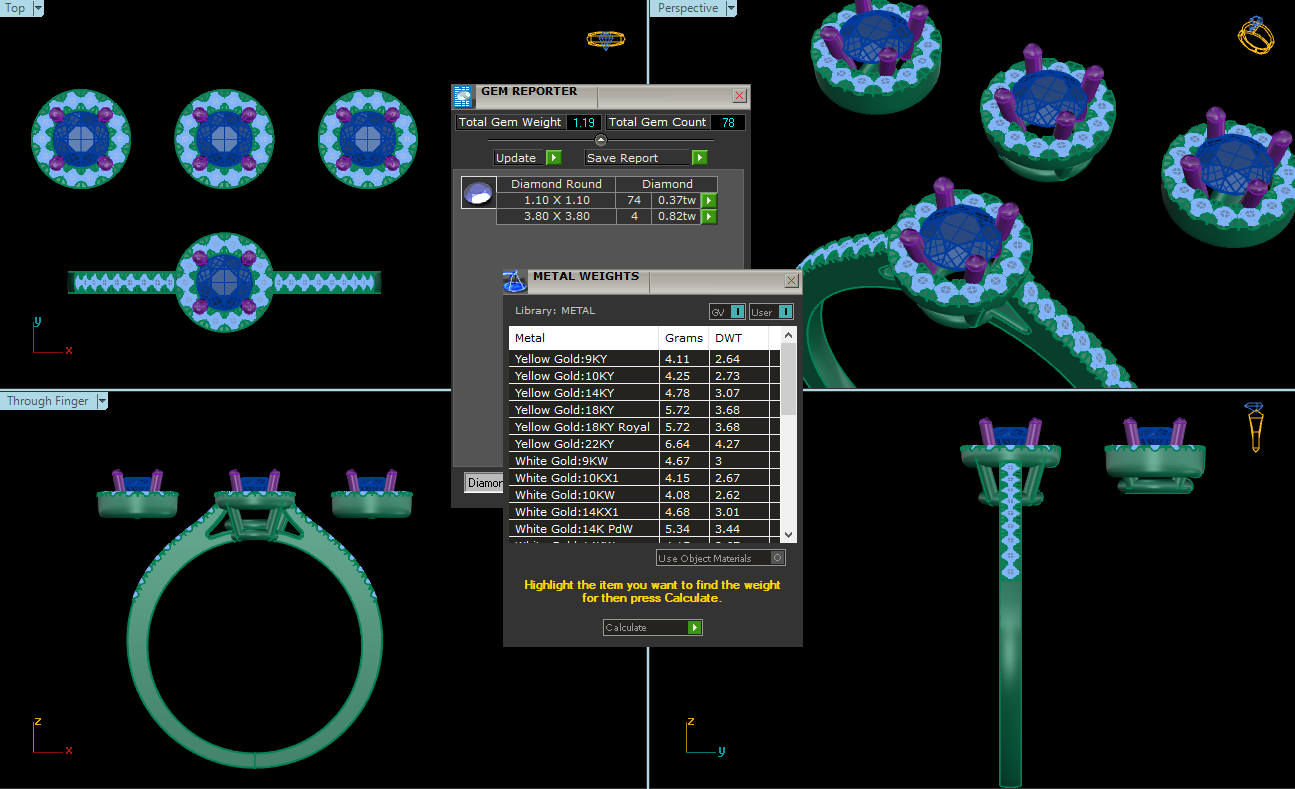Click the ring icon in side viewport
This screenshot has width=1295, height=789.
coord(1254,426)
